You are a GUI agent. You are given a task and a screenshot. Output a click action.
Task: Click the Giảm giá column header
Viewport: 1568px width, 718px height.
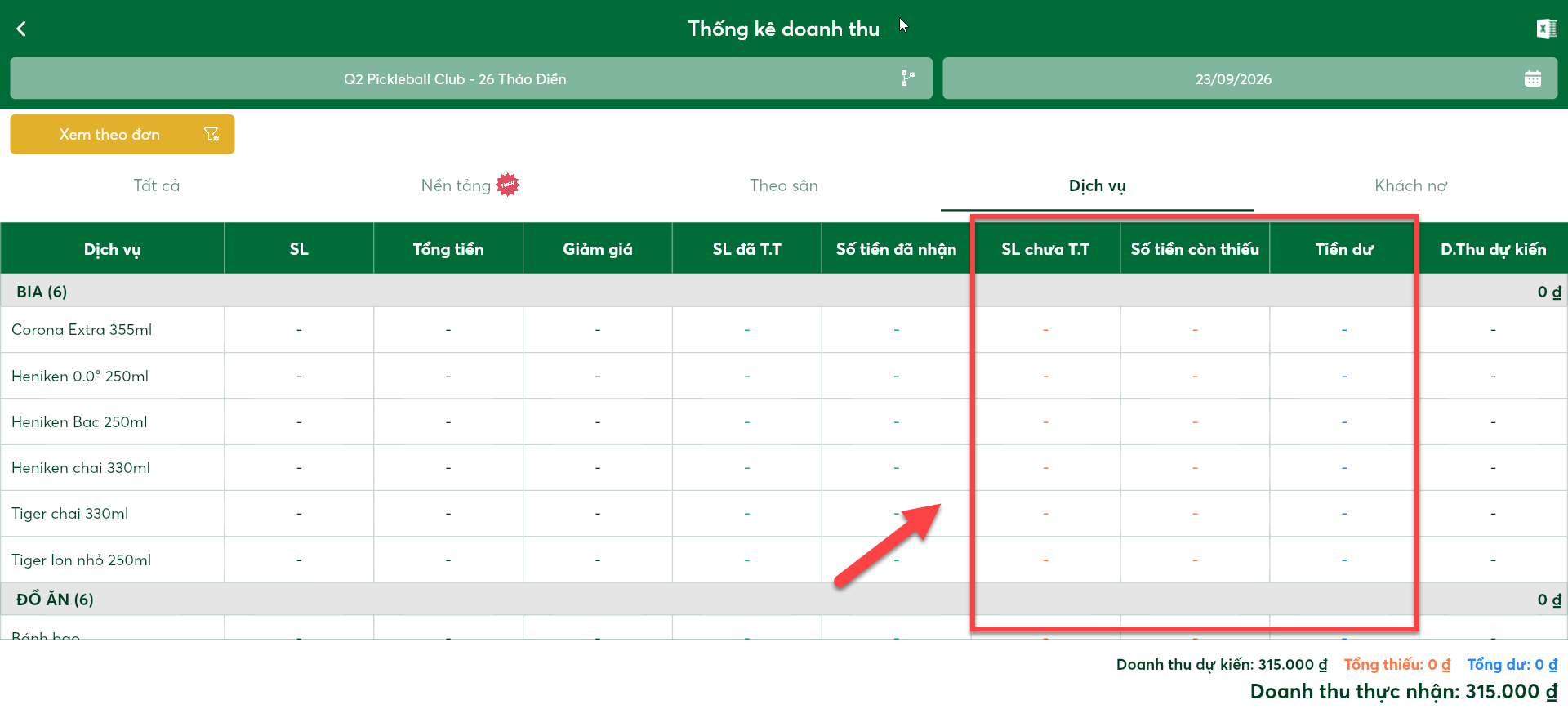click(598, 249)
